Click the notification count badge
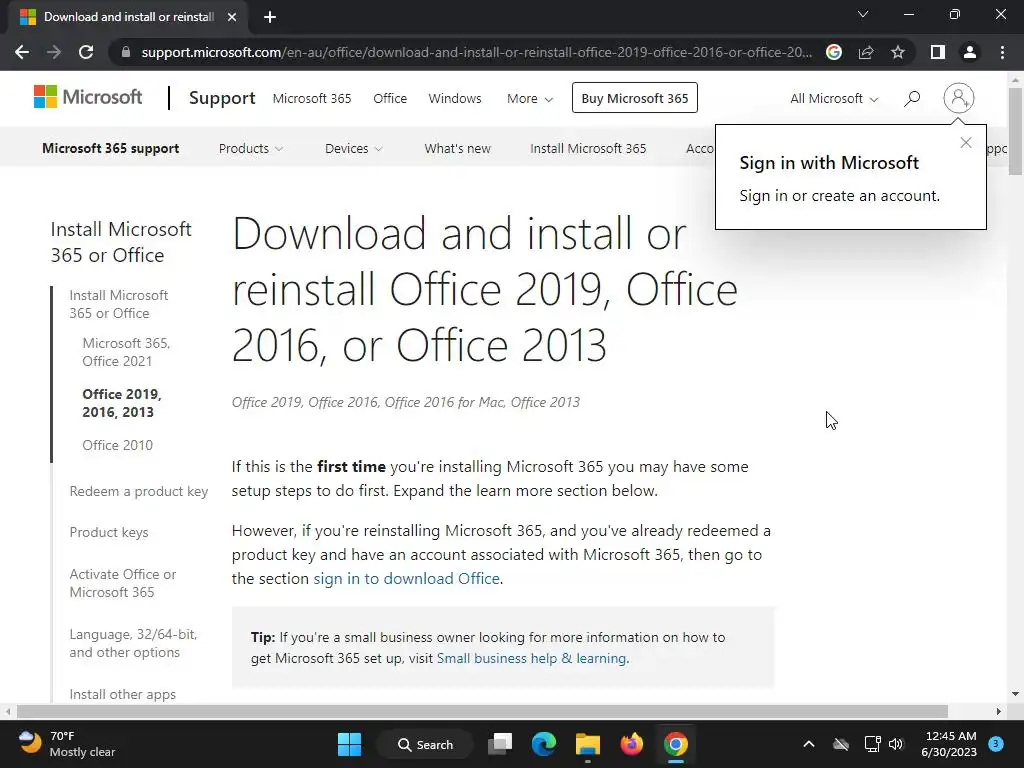Viewport: 1024px width, 768px height. tap(996, 744)
